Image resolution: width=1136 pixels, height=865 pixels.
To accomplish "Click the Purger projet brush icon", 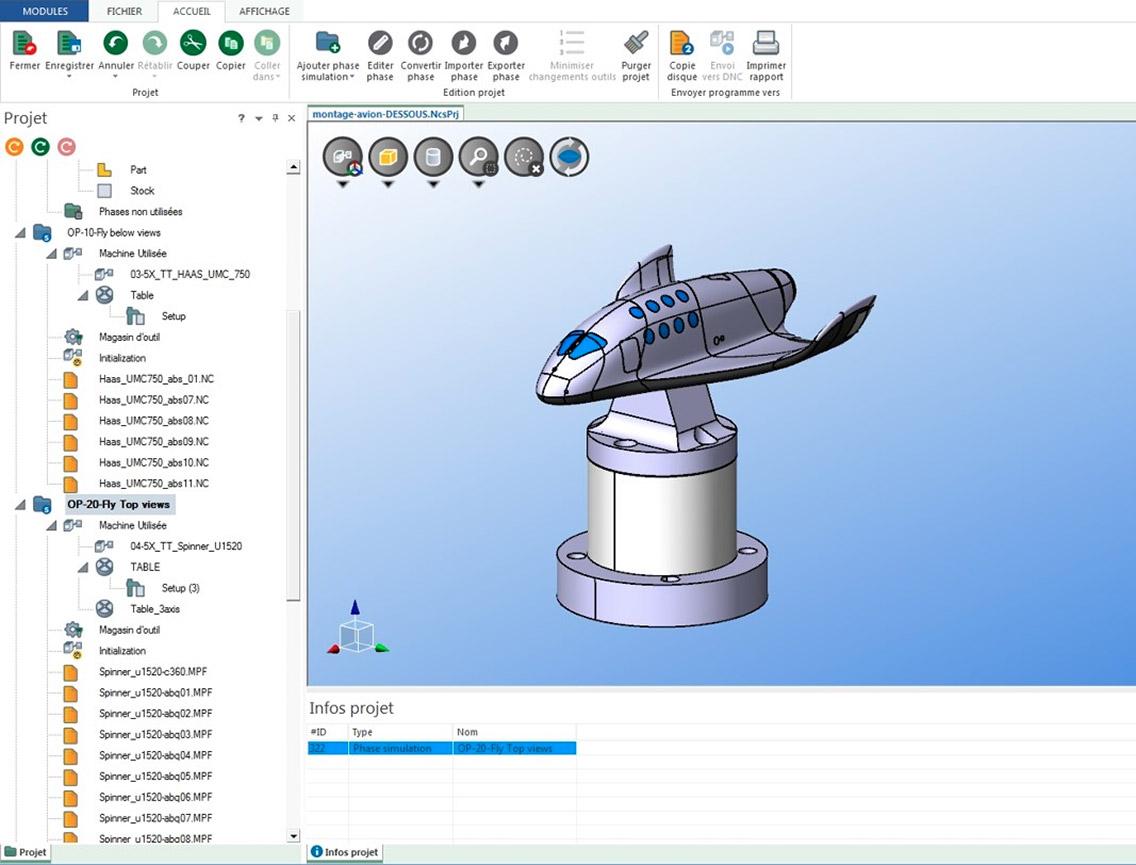I will click(x=635, y=43).
